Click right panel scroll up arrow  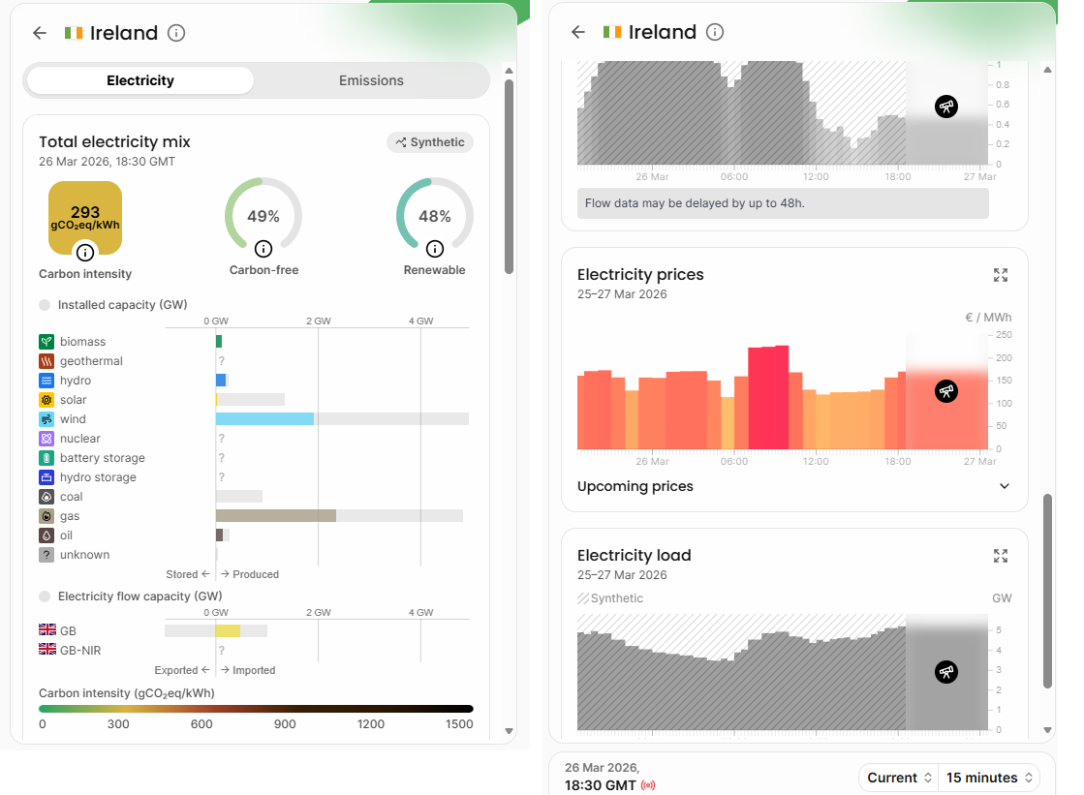(x=1047, y=69)
